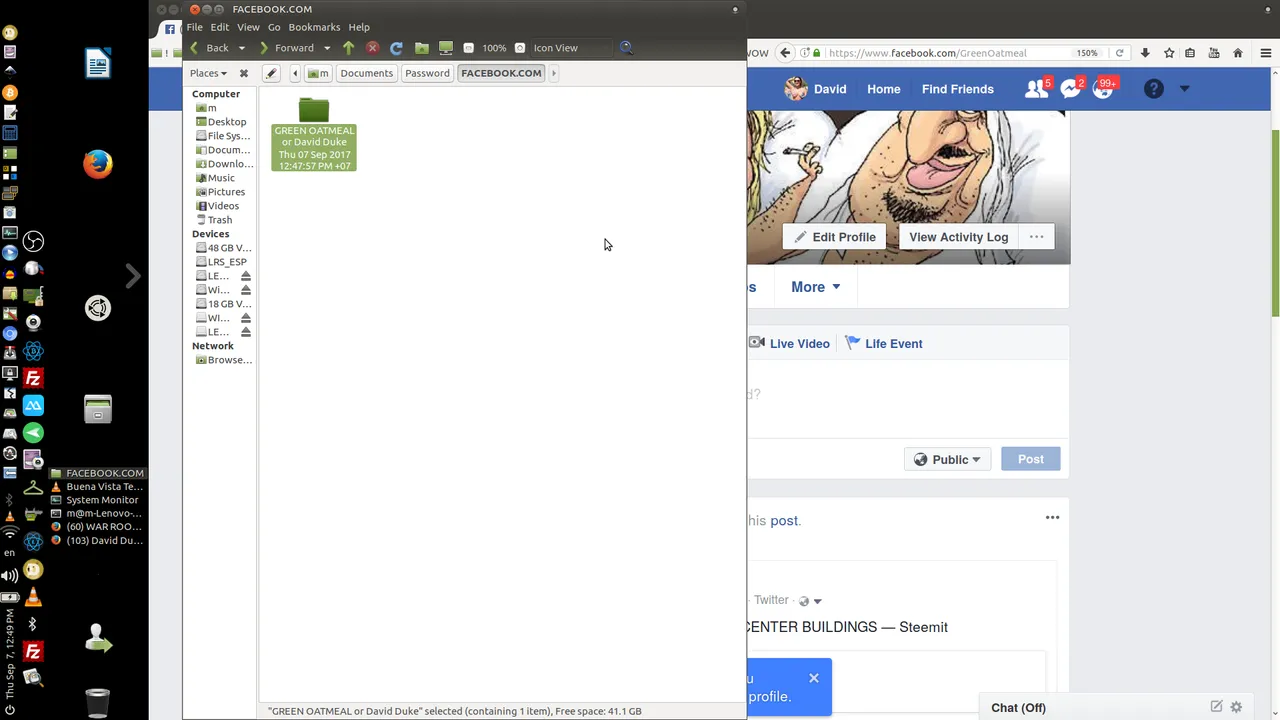This screenshot has width=1280, height=720.
Task: Zoom out the file manager view
Action: click(468, 48)
